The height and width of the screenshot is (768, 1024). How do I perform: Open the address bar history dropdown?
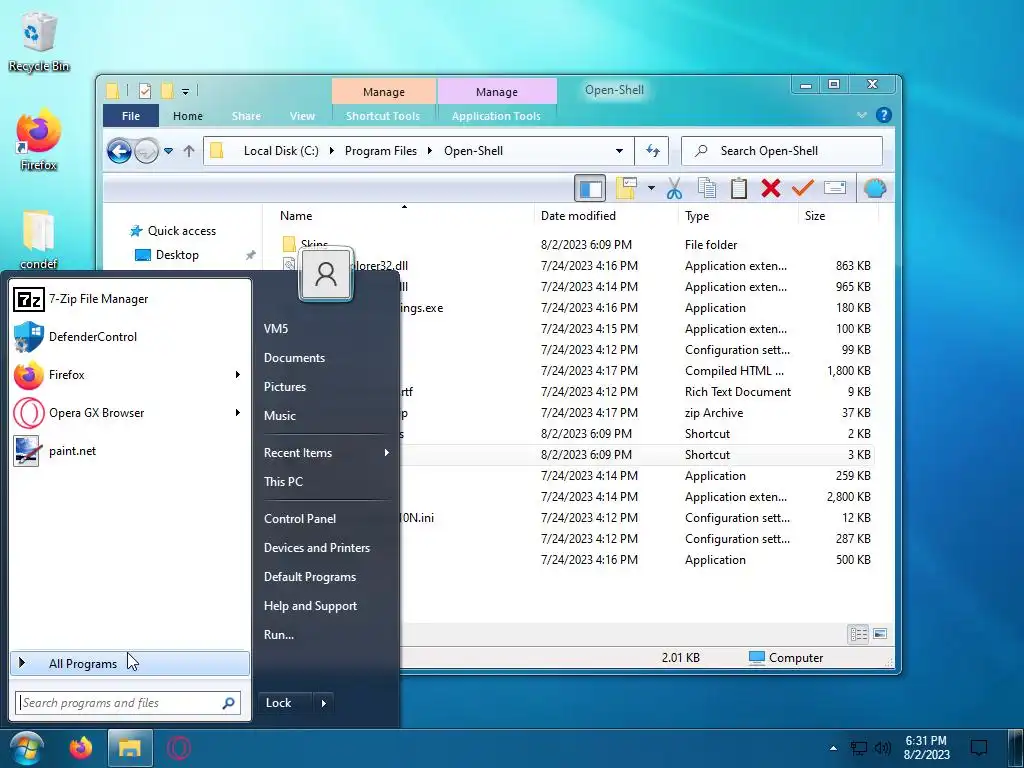pyautogui.click(x=619, y=151)
